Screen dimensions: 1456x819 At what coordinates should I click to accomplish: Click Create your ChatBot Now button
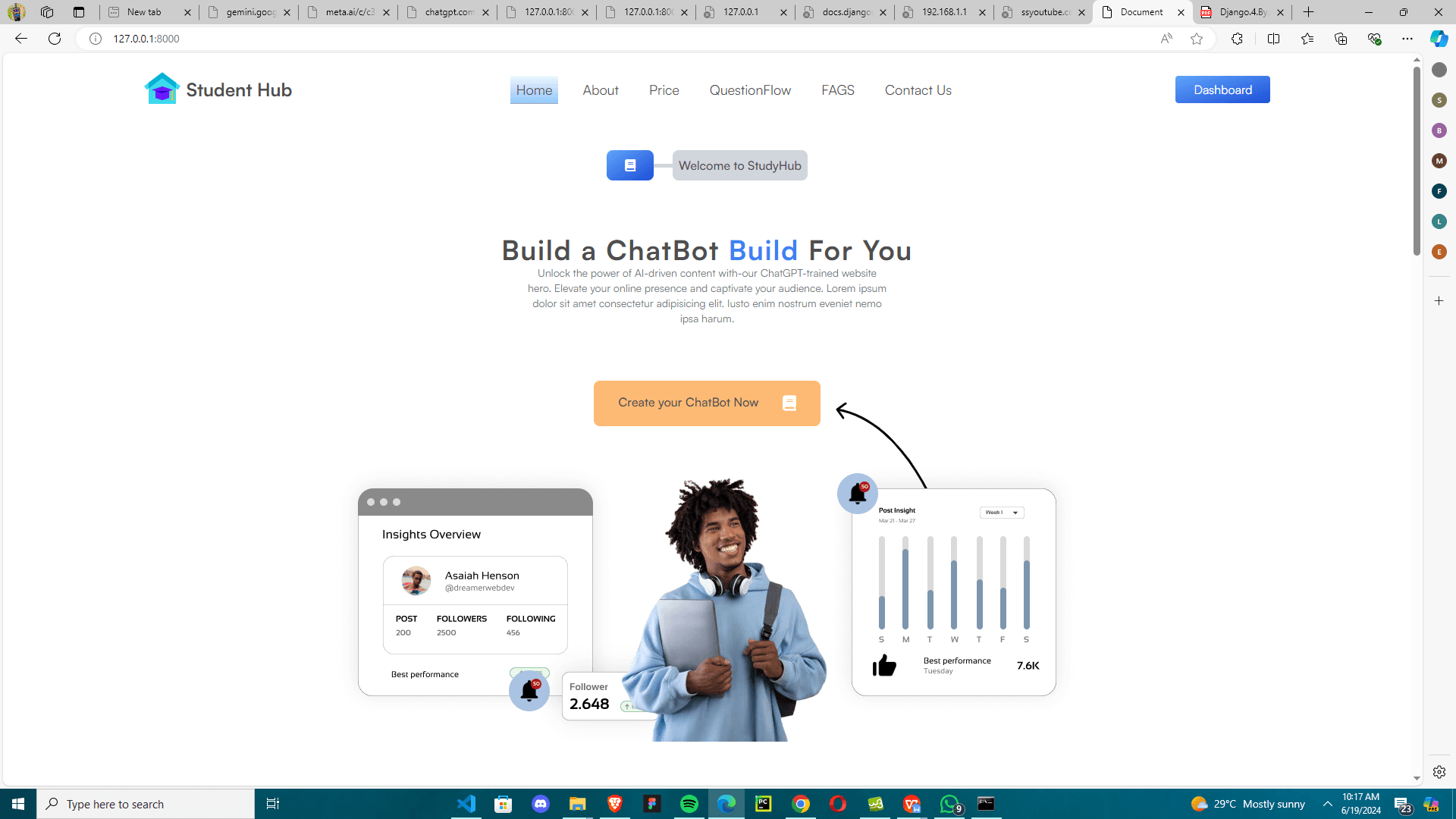point(707,403)
